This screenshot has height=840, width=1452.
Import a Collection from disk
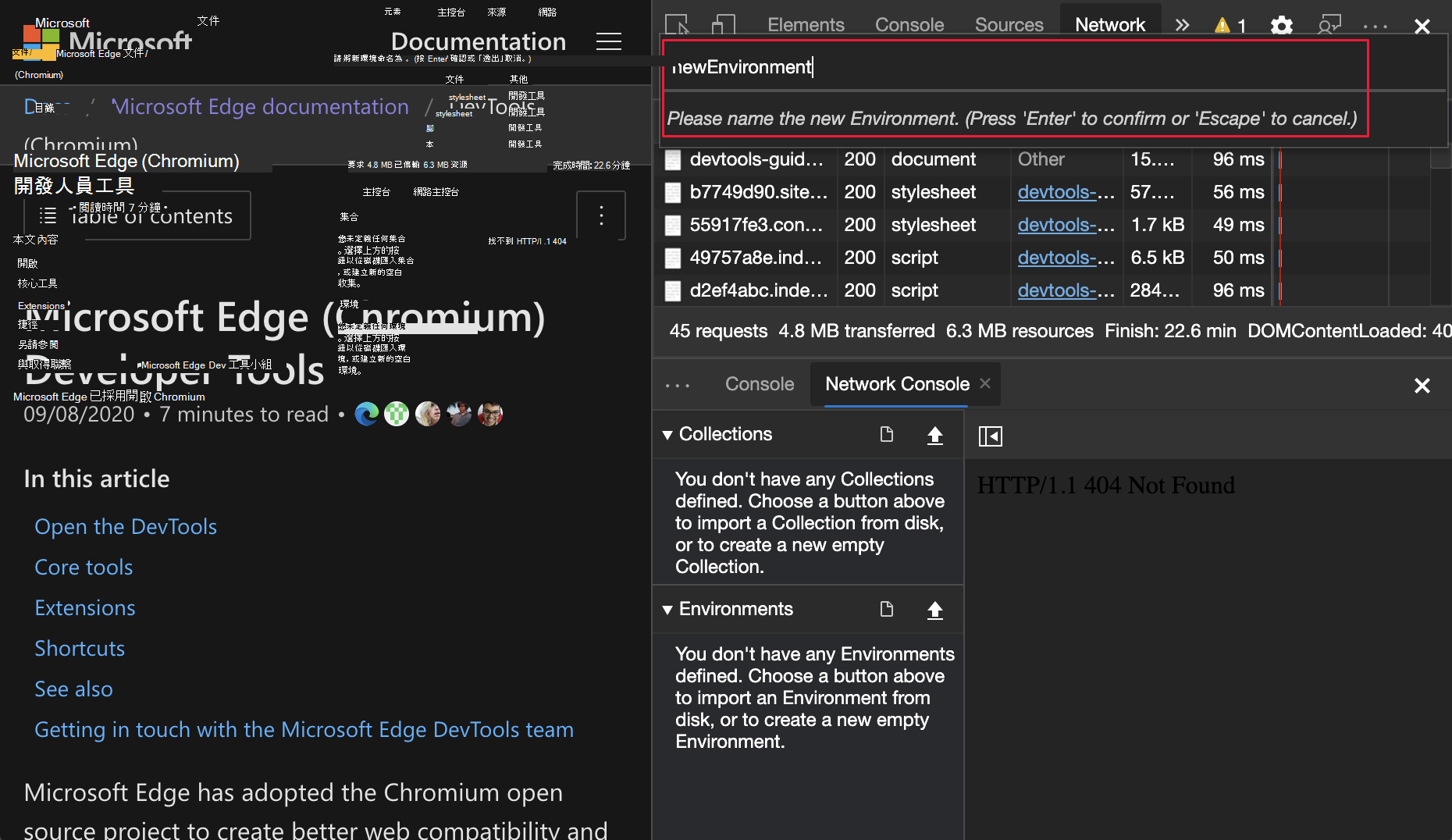click(x=934, y=435)
